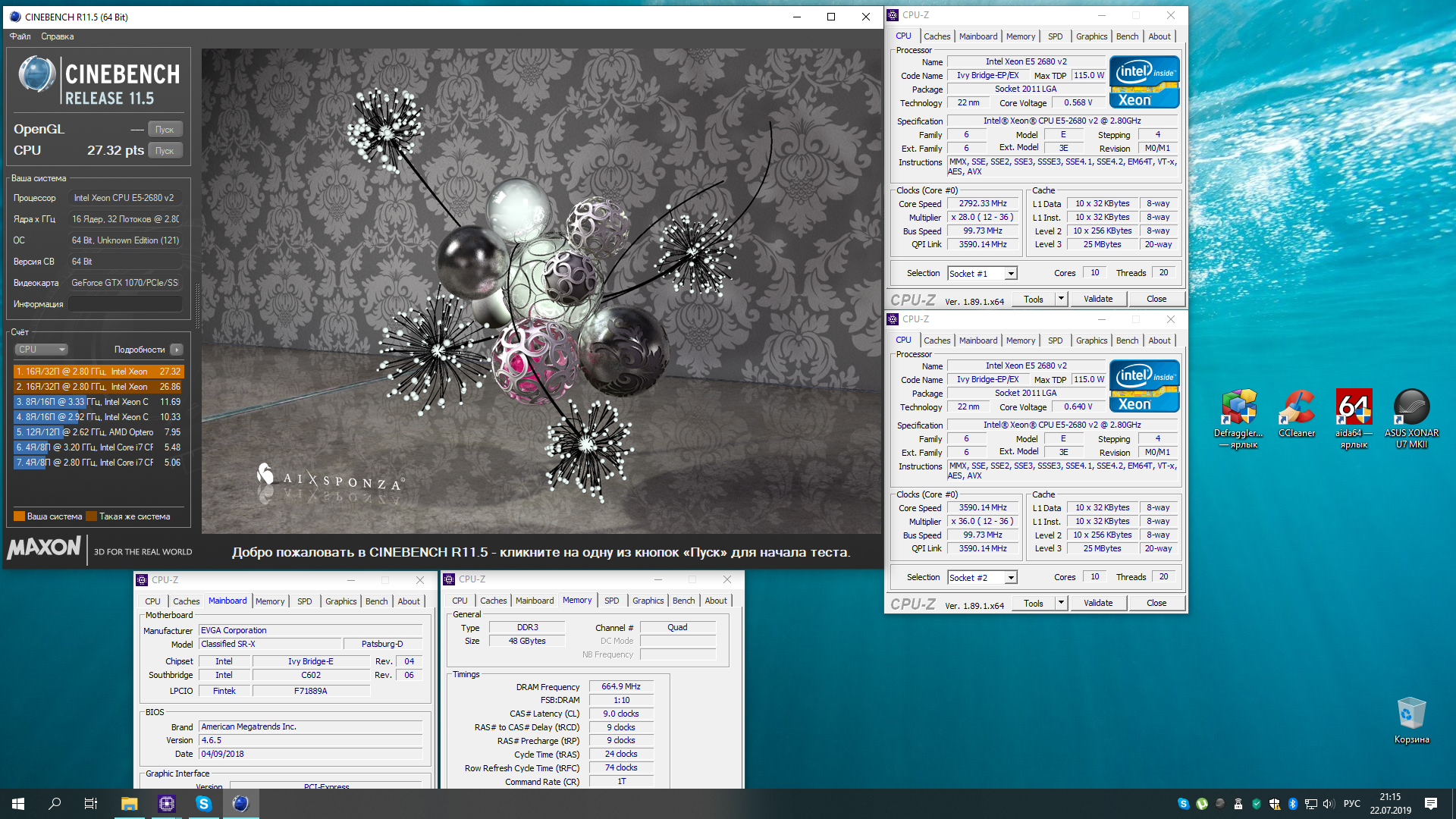1456x819 pixels.
Task: Open the taskbar search magnifier
Action: click(x=55, y=804)
